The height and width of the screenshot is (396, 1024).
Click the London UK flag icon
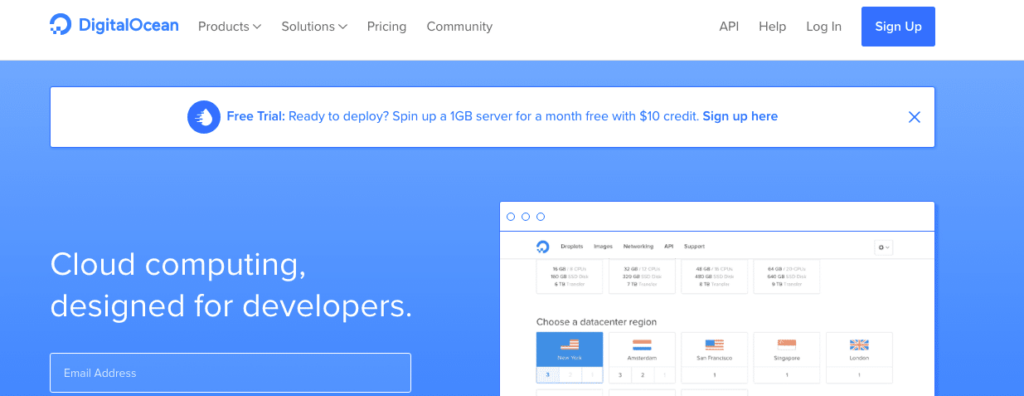pyautogui.click(x=859, y=345)
